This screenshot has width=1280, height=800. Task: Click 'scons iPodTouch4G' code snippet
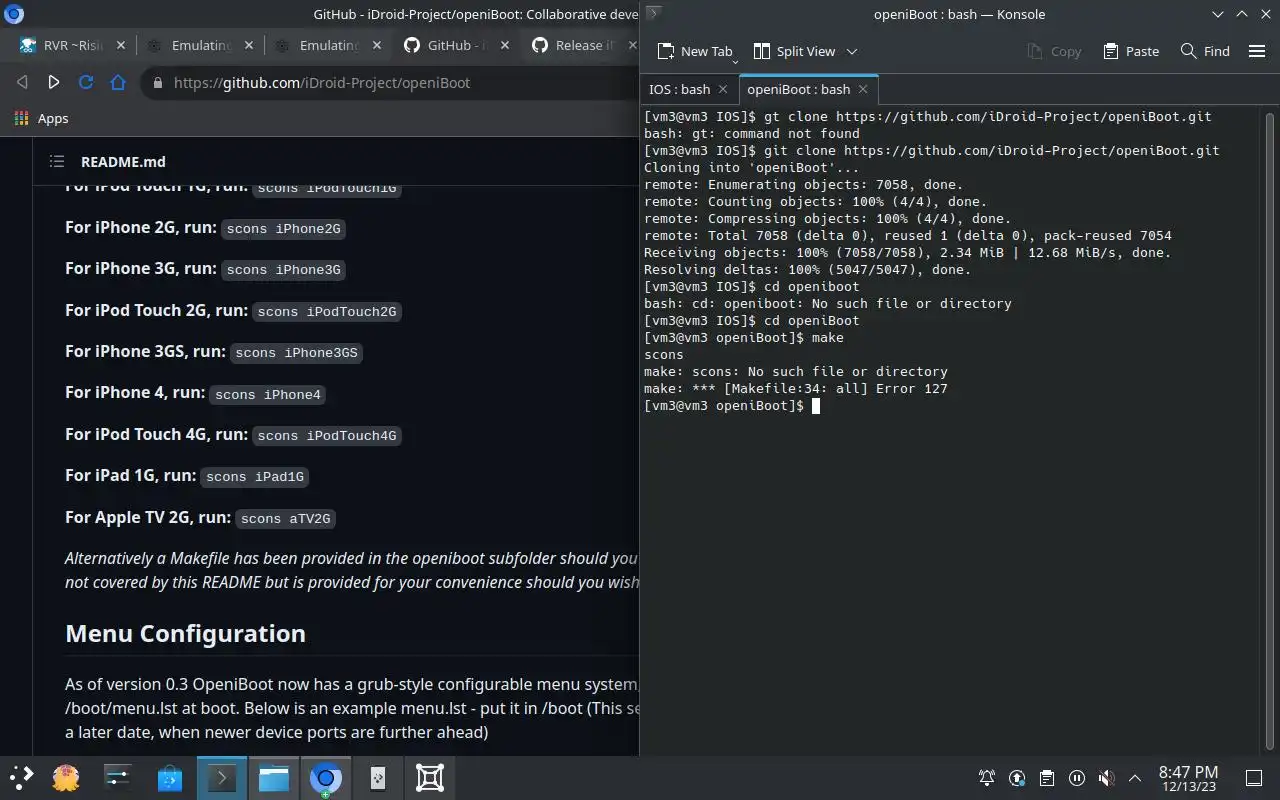coord(327,436)
